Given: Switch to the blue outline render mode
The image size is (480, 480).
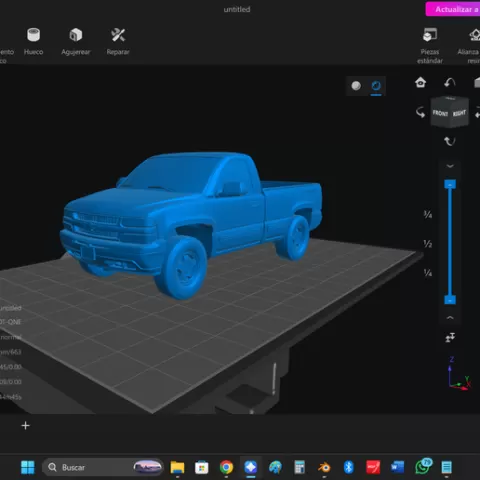Looking at the screenshot, I should click(376, 86).
